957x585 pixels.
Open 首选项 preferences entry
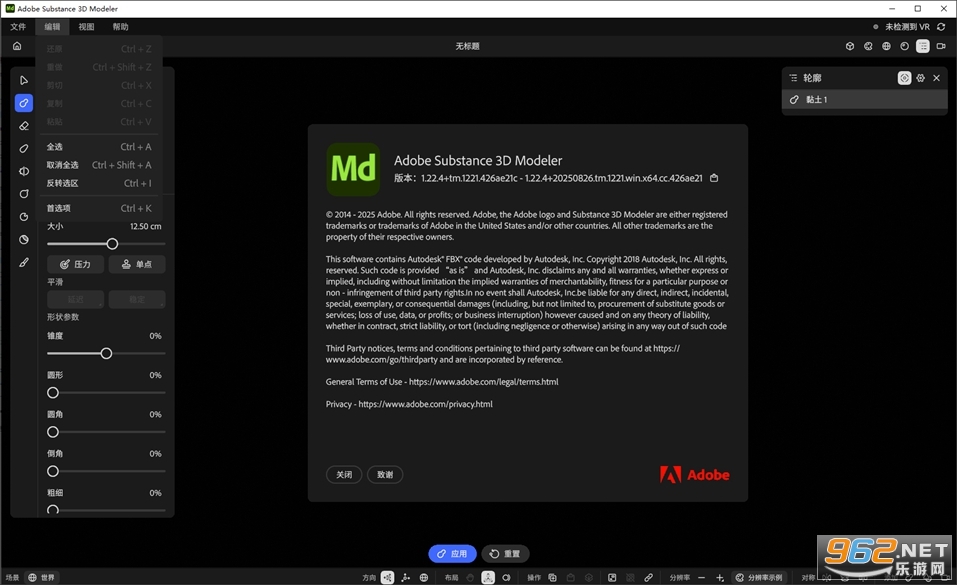(x=99, y=208)
